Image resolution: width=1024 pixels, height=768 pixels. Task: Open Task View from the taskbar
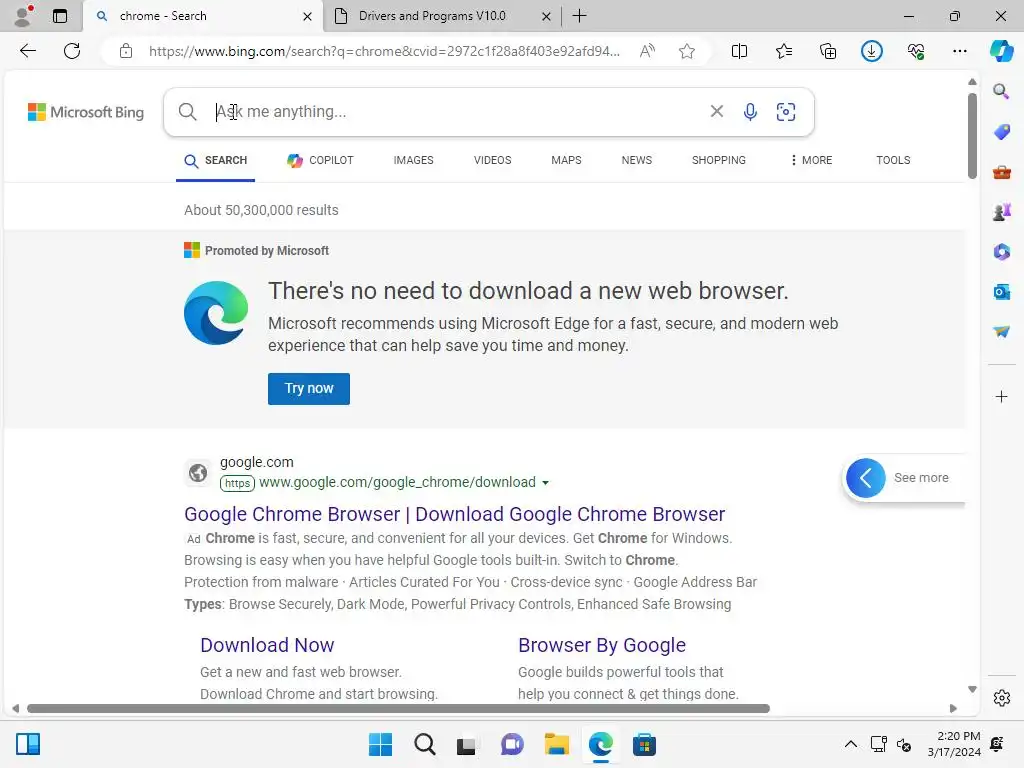click(x=466, y=745)
